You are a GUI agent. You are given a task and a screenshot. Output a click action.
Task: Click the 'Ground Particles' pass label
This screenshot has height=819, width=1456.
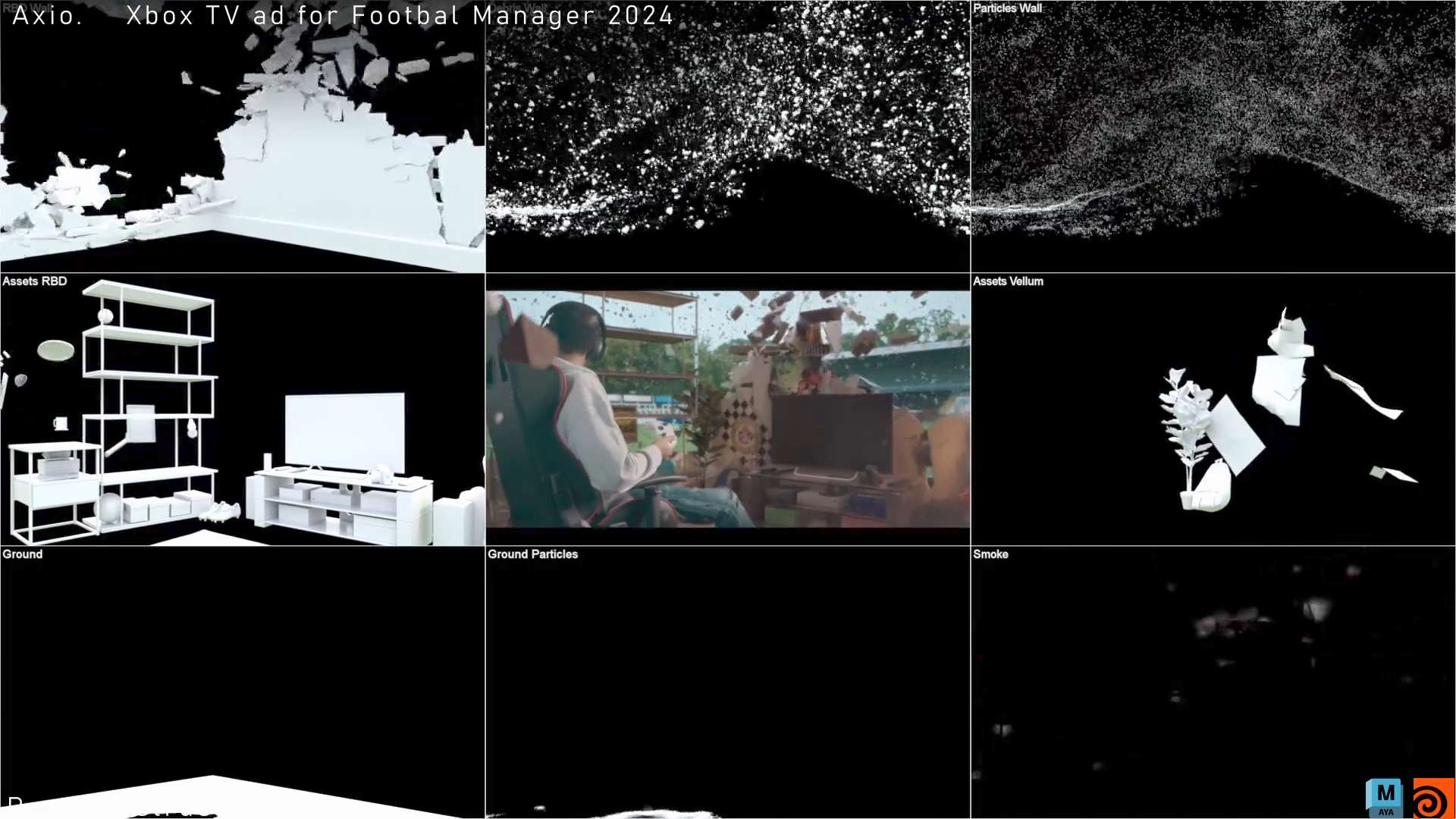tap(532, 554)
